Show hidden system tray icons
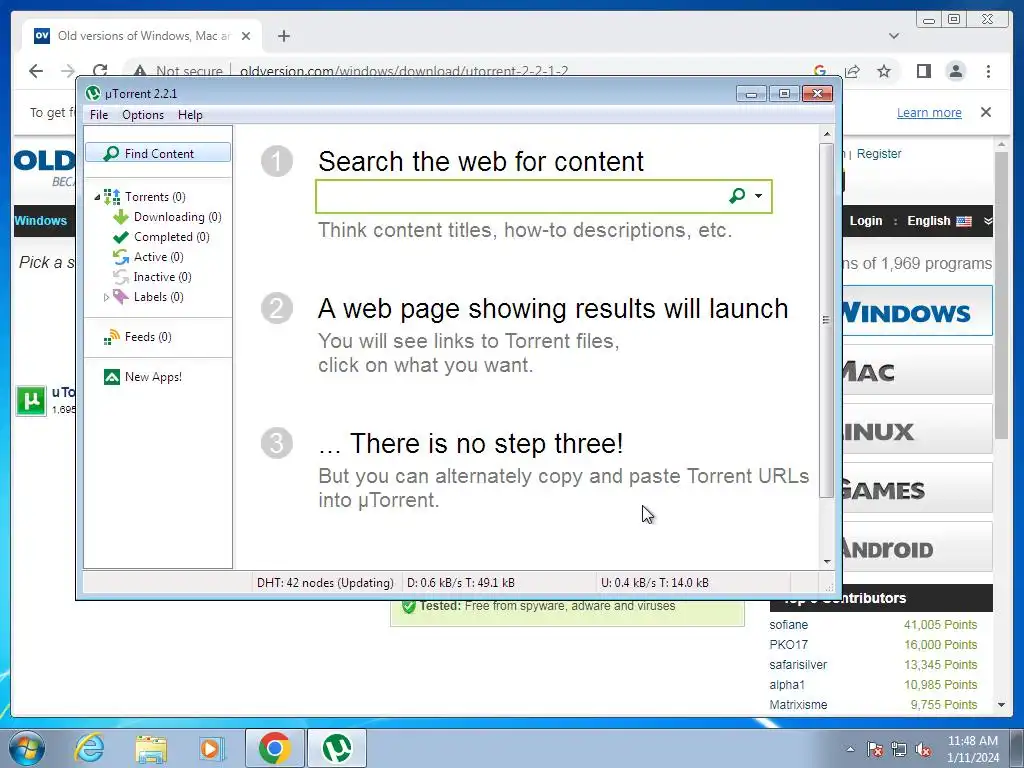The image size is (1024, 768). pos(850,749)
